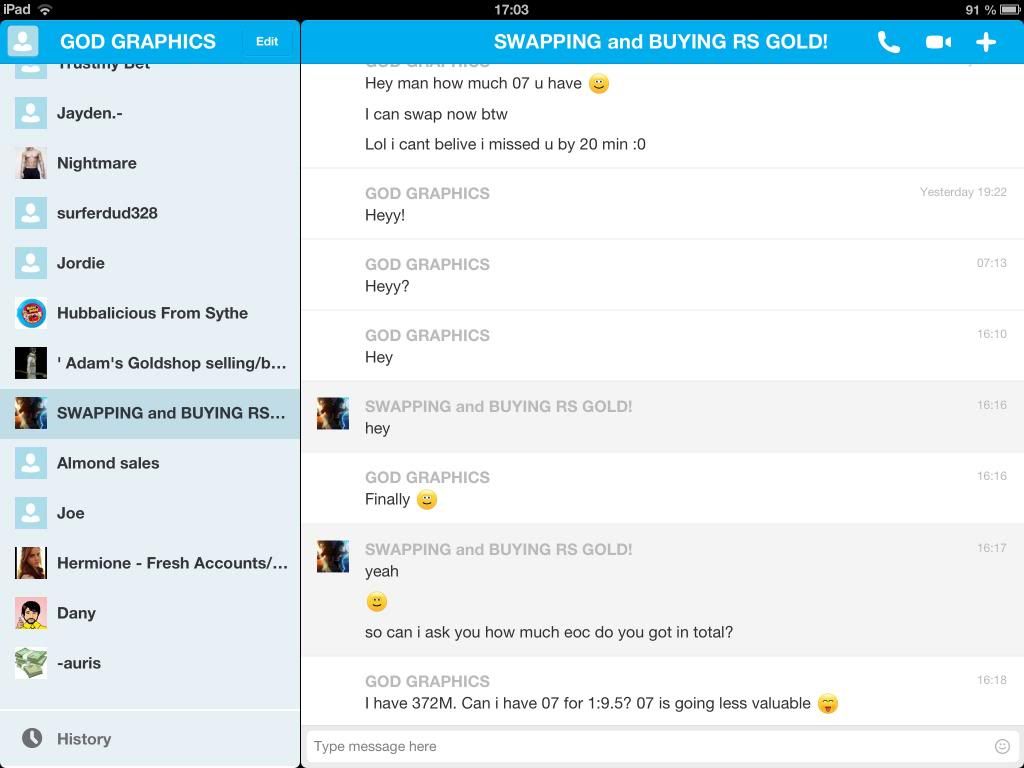Select Hubbalicious From Sythe conversation
1024x768 pixels.
[152, 313]
